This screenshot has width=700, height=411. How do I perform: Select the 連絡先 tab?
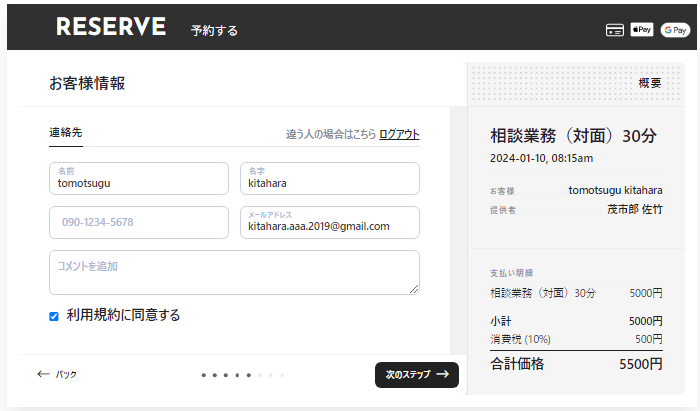(x=66, y=133)
